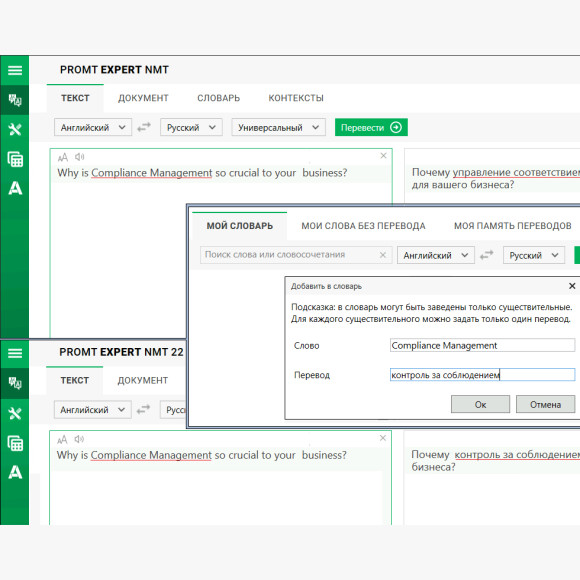580x580 pixels.
Task: Click underlined контроль за соблюдением in NMT 22 translation
Action: pos(517,455)
